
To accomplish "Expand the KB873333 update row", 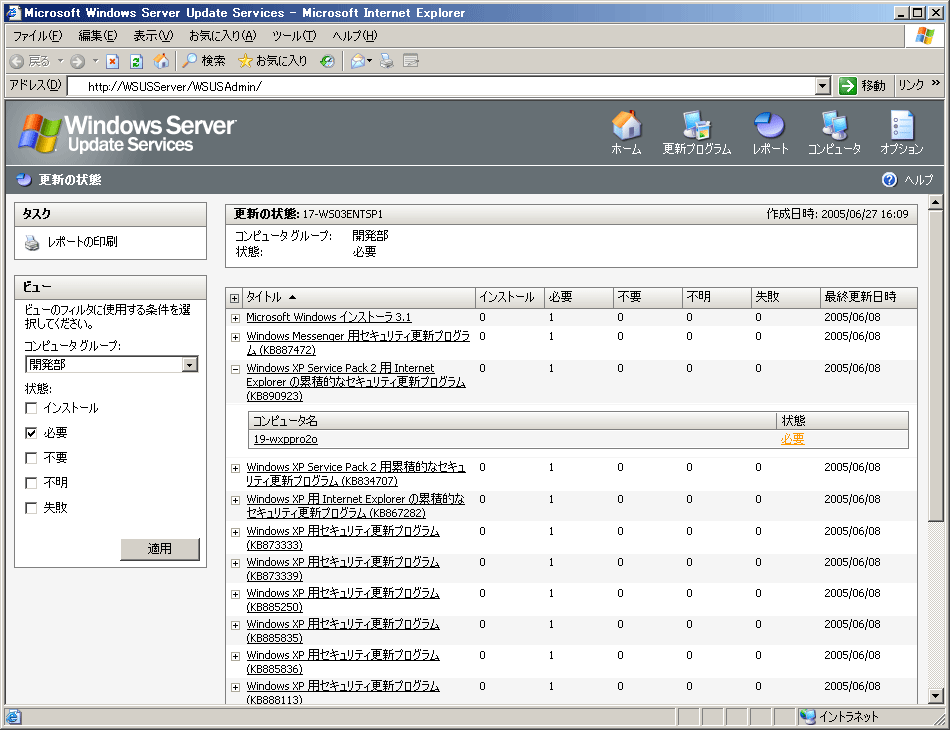I will click(x=235, y=533).
